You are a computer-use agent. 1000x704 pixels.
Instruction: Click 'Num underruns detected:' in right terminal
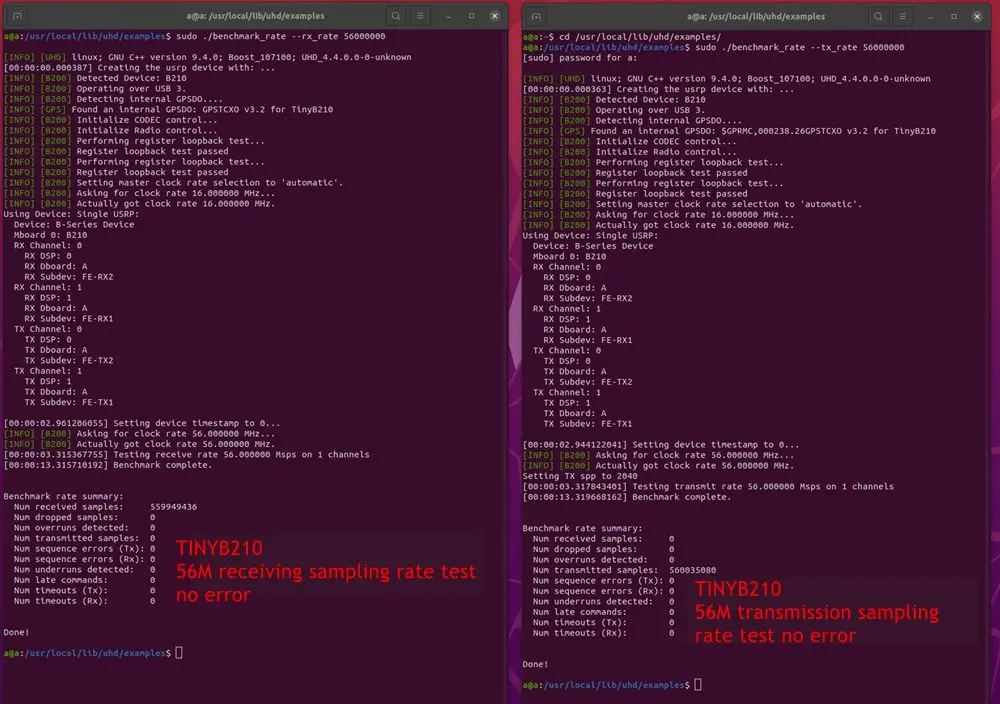coord(593,601)
